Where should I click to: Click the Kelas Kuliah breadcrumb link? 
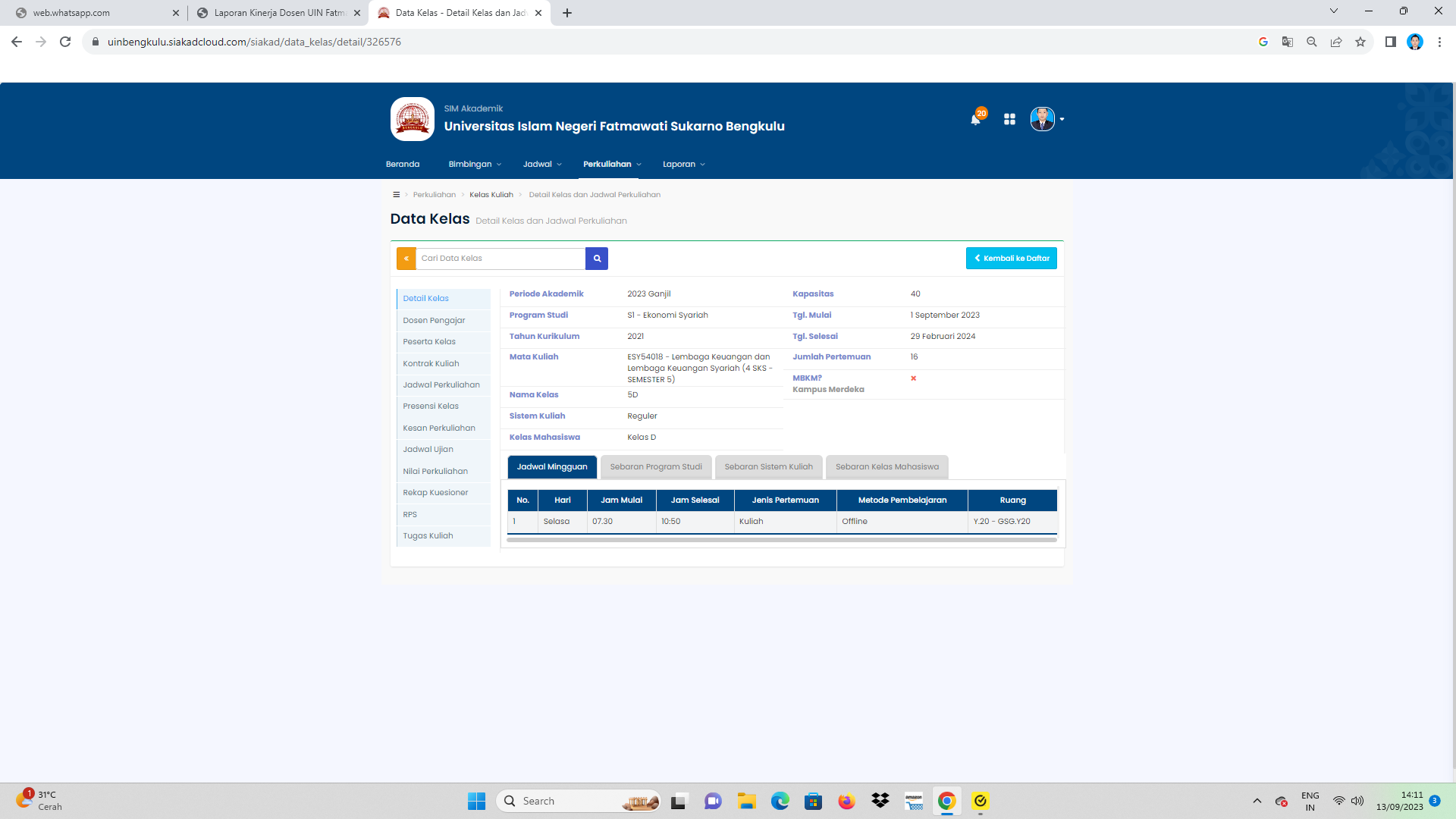[x=491, y=195]
